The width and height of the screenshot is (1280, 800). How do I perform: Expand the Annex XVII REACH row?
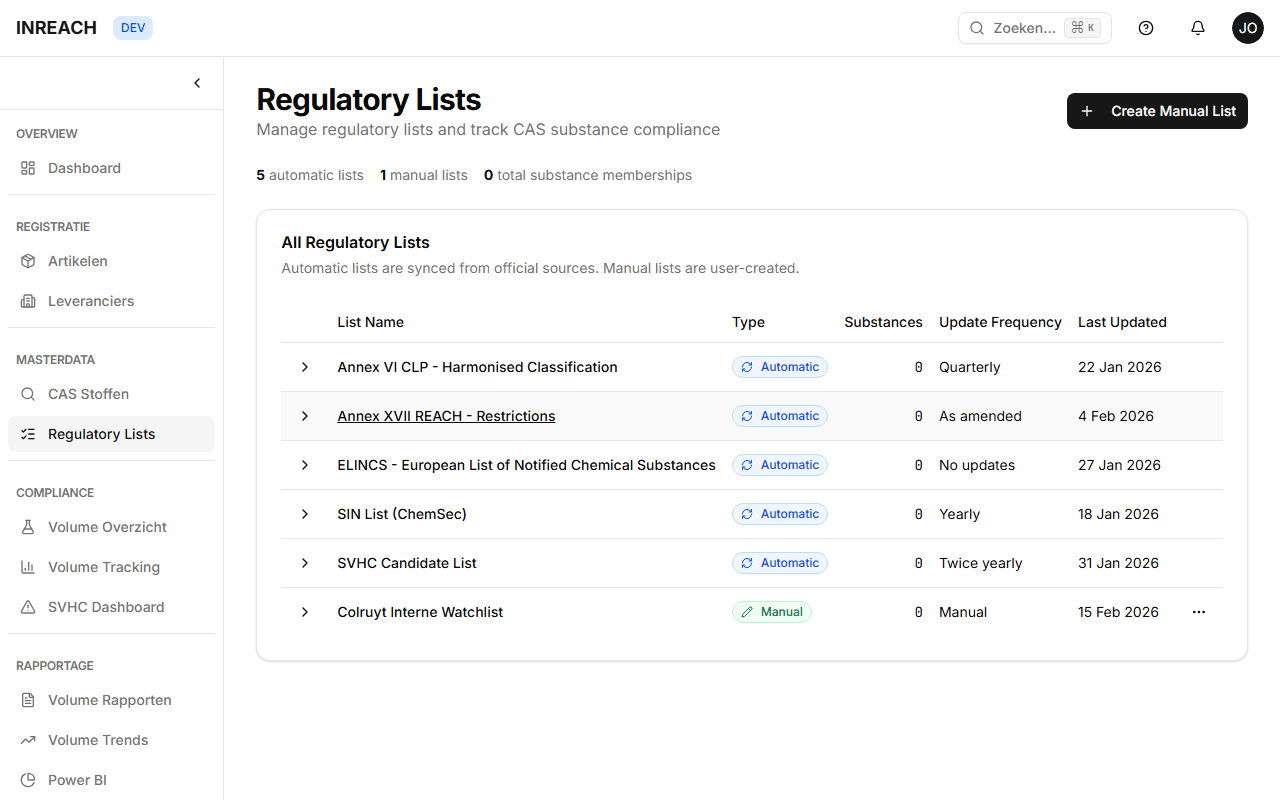(305, 416)
